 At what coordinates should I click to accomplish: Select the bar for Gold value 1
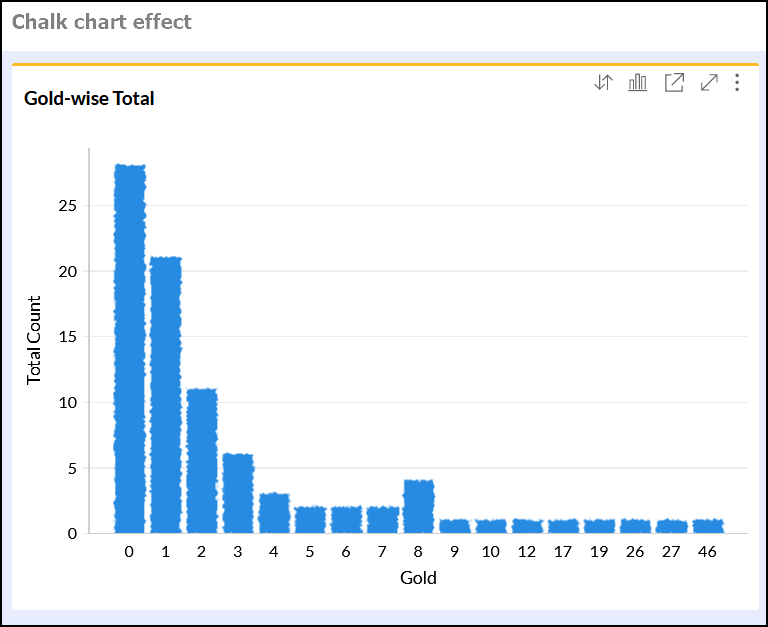166,395
